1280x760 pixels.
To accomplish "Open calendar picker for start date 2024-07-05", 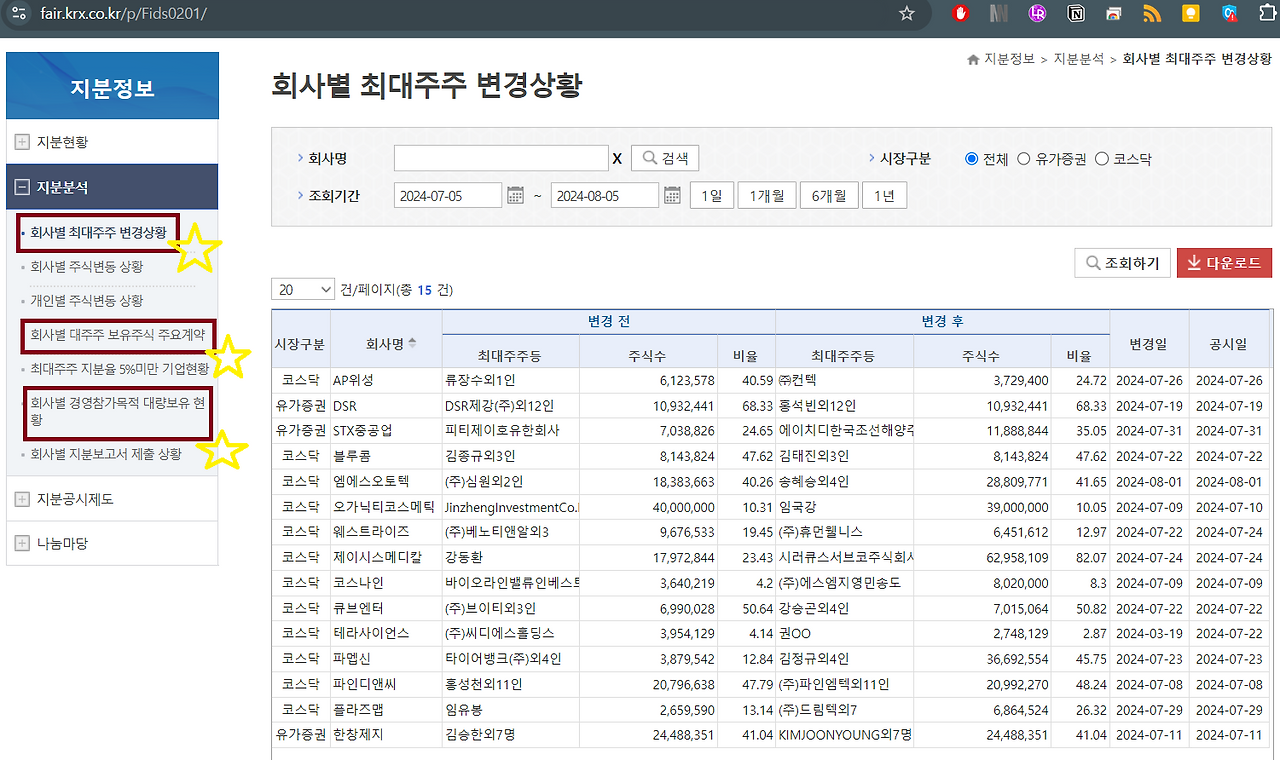I will (515, 195).
